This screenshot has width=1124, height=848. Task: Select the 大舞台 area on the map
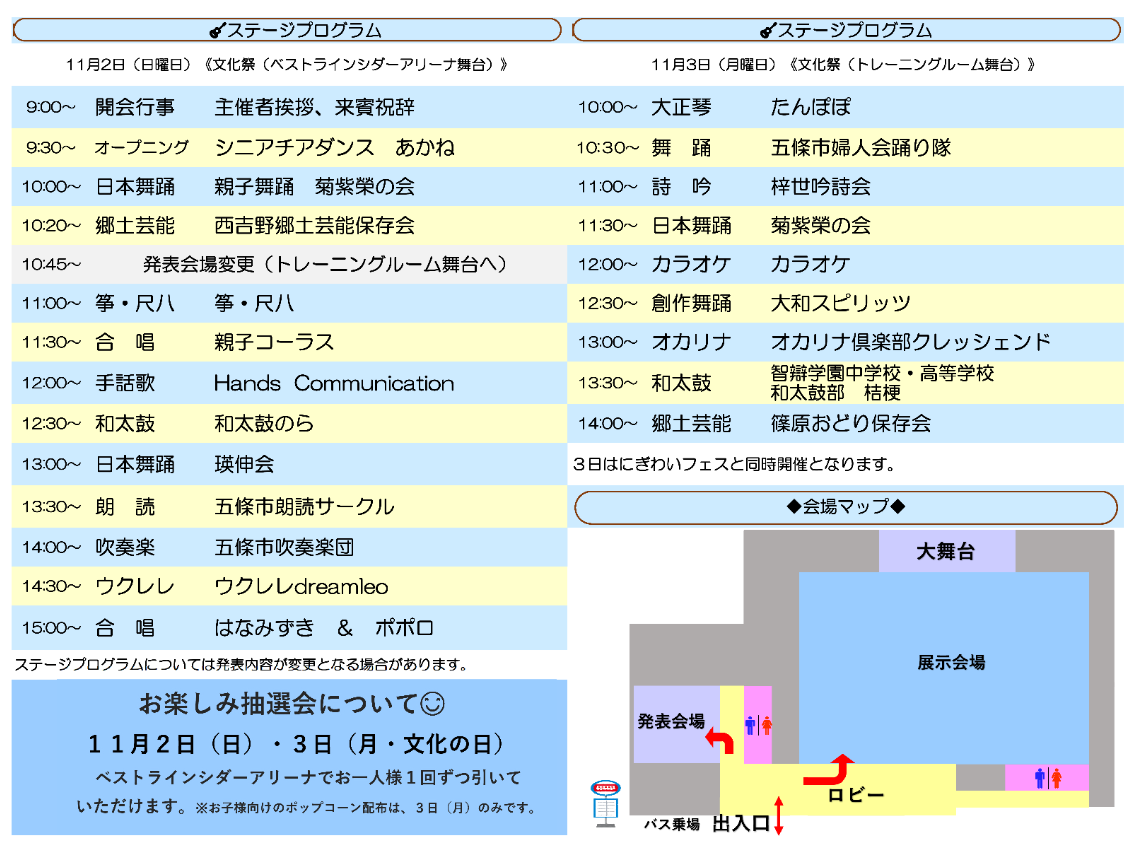click(x=945, y=551)
